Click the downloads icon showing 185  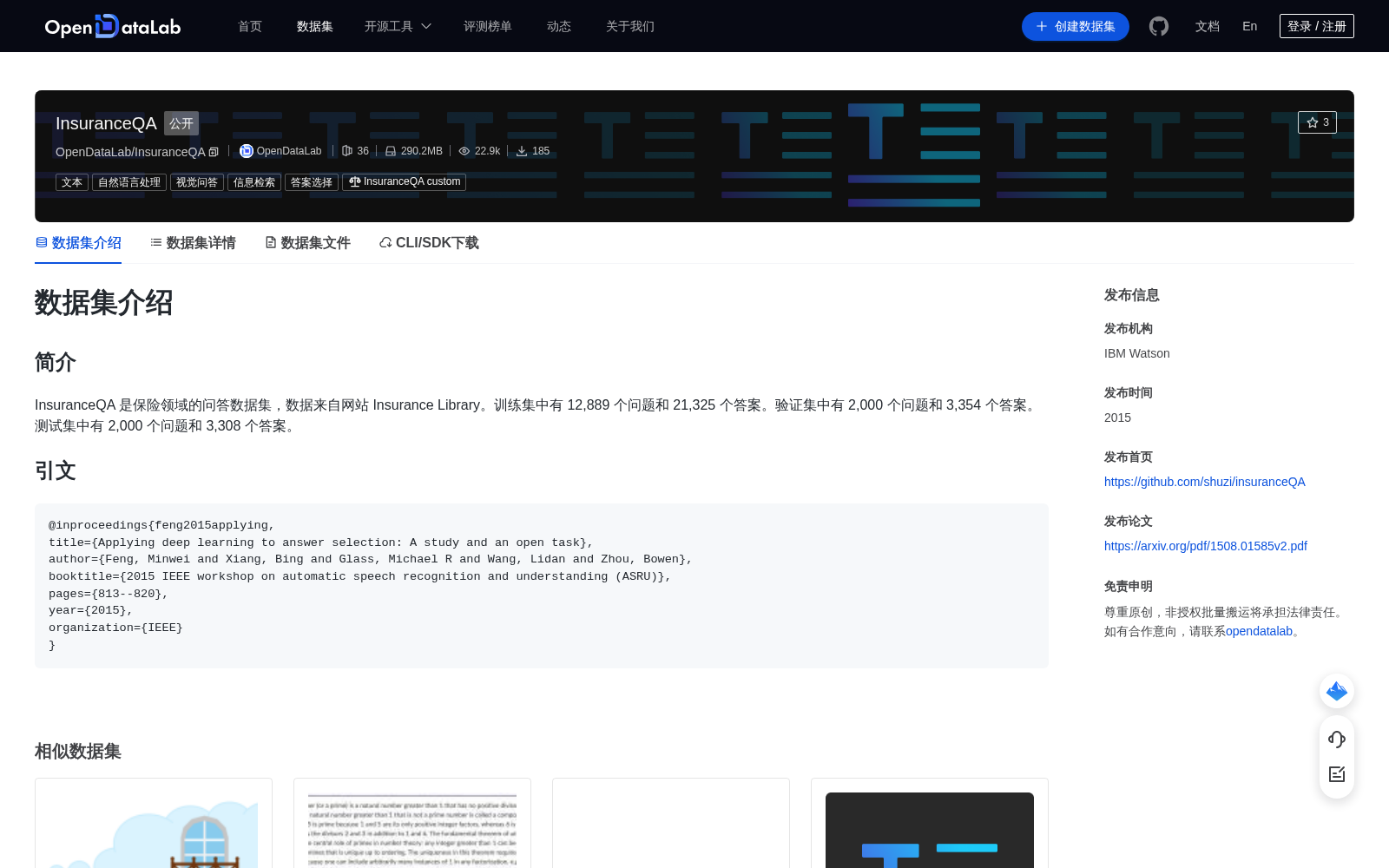click(x=522, y=151)
